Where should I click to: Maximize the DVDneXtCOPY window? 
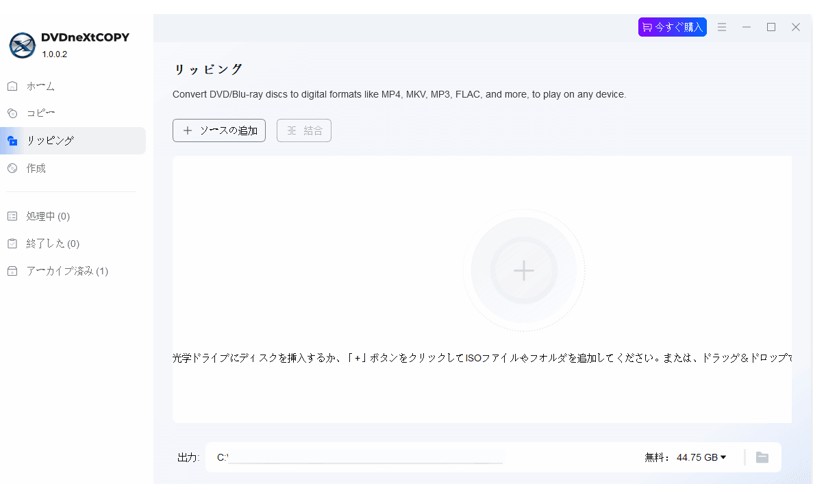click(x=771, y=27)
